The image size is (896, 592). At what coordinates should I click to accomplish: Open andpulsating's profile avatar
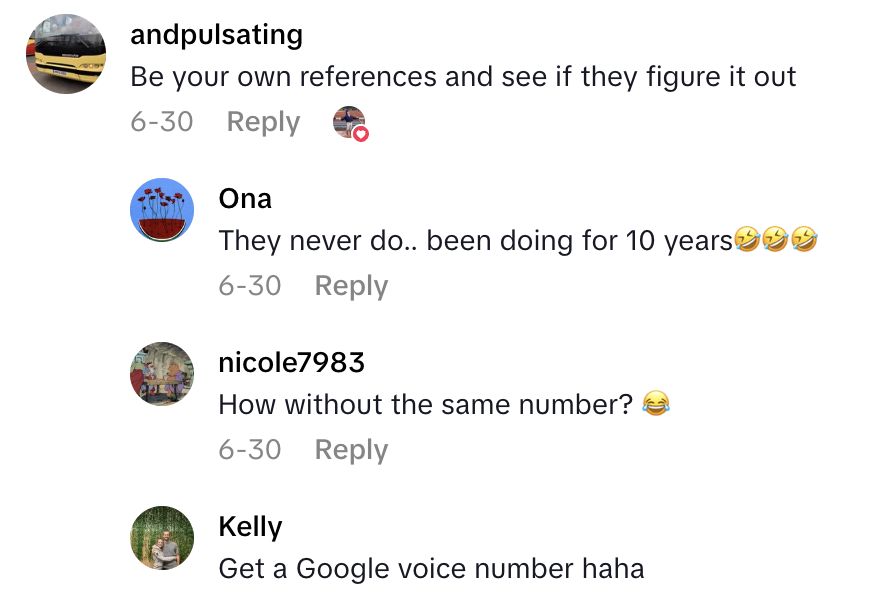[65, 54]
